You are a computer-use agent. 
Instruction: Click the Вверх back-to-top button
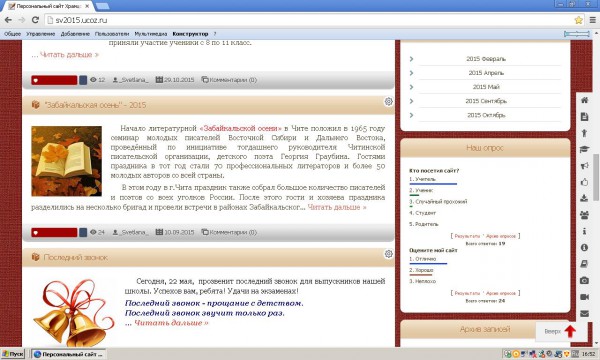coord(561,331)
